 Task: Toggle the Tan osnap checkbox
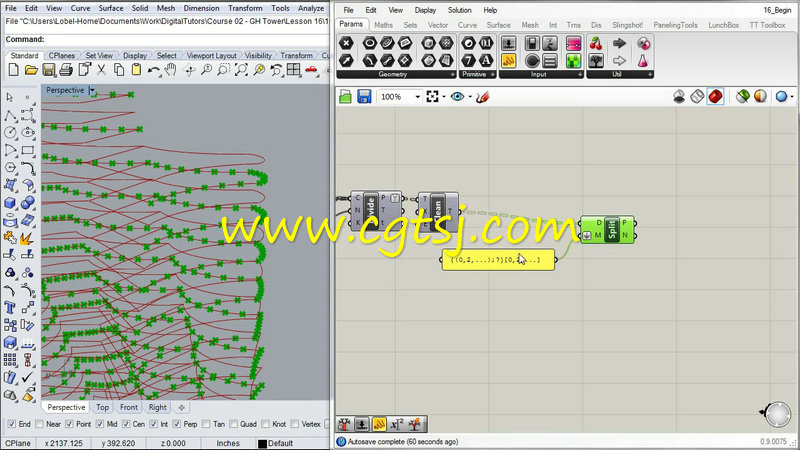tap(206, 424)
